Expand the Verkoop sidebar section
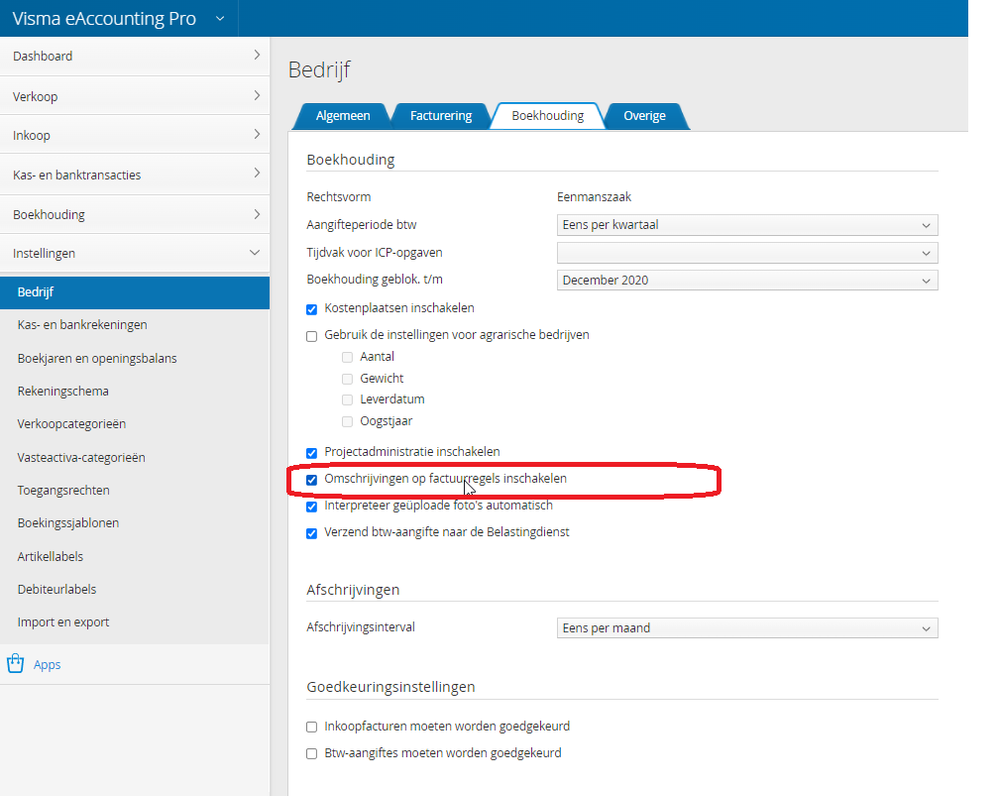Image resolution: width=999 pixels, height=796 pixels. pos(135,96)
